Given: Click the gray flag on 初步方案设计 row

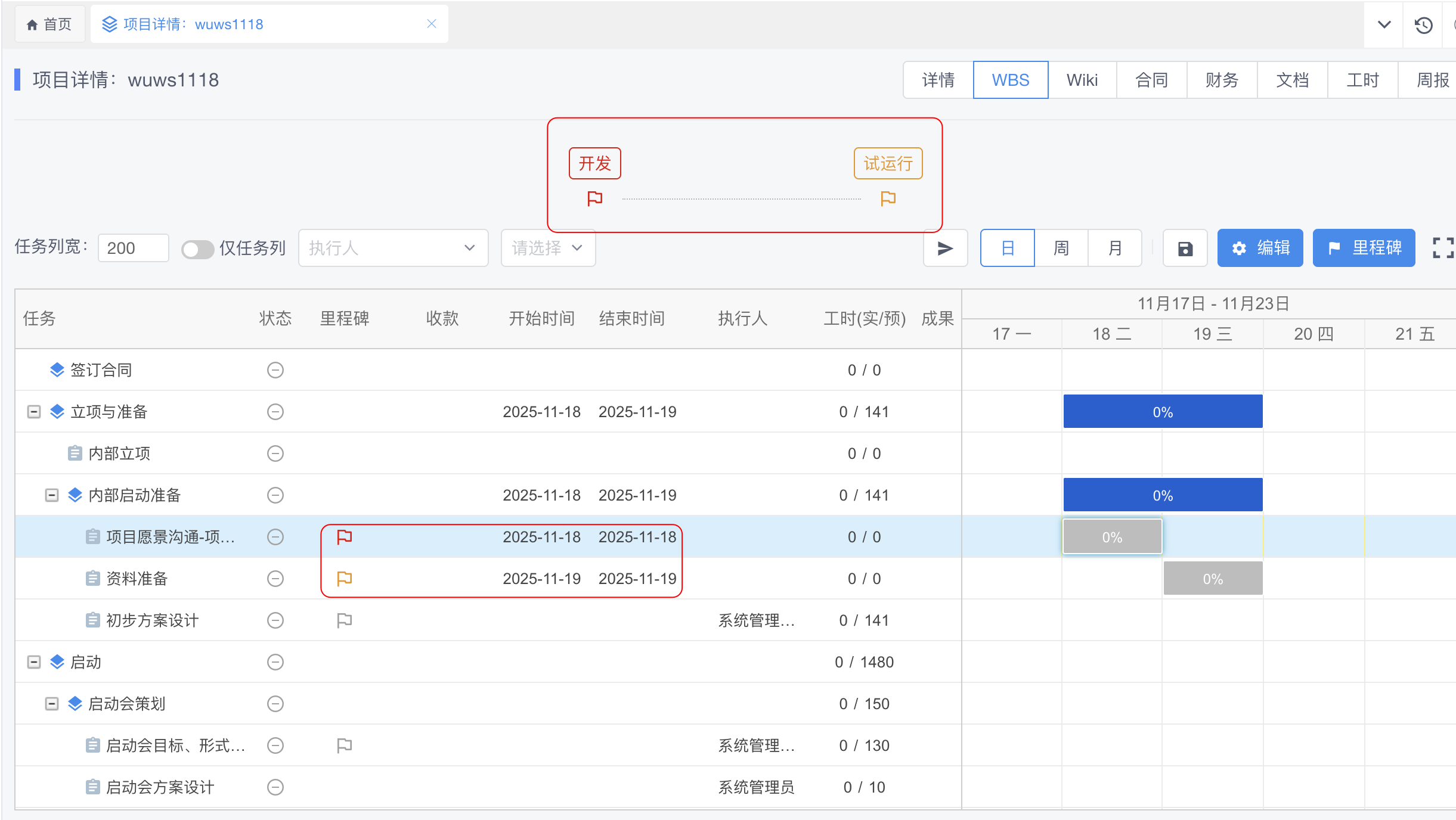Looking at the screenshot, I should click(x=345, y=620).
